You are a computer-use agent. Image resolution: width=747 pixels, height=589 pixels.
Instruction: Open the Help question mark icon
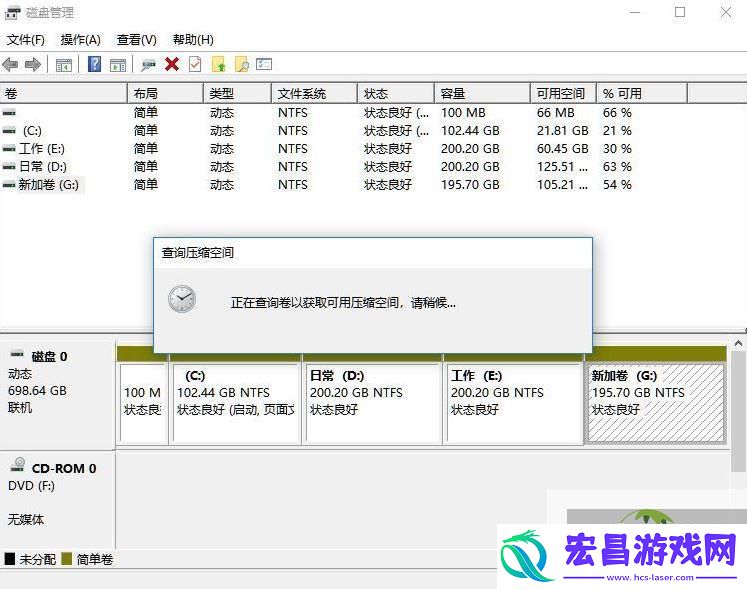point(94,64)
